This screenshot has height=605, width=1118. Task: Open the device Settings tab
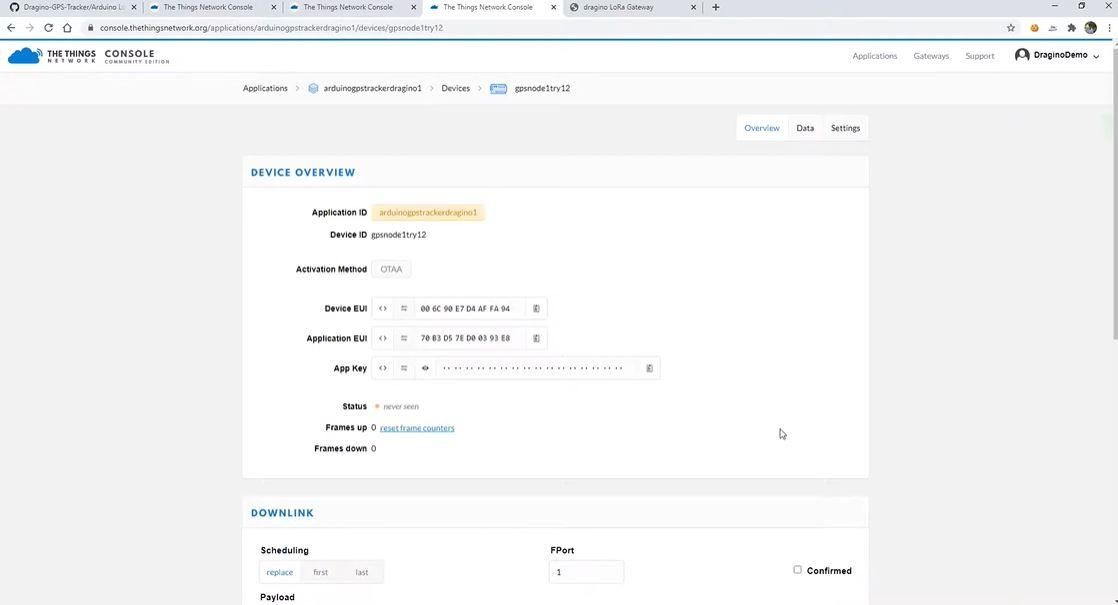pos(846,128)
